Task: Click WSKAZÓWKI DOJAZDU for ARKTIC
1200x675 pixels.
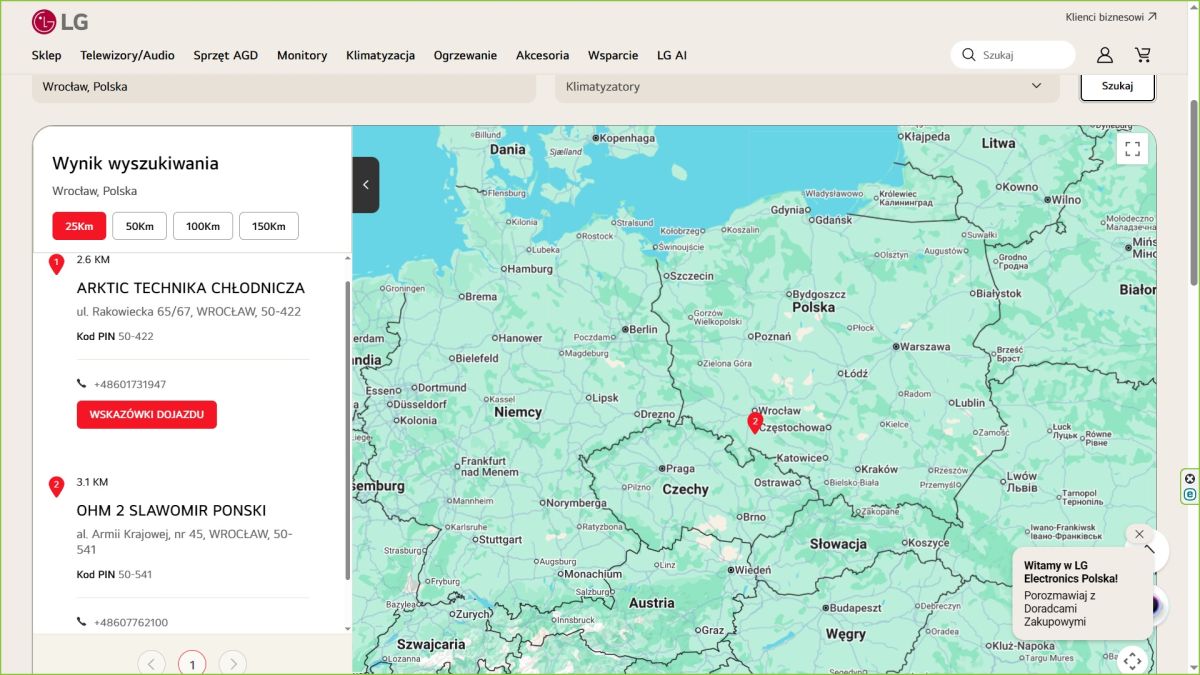Action: tap(147, 414)
